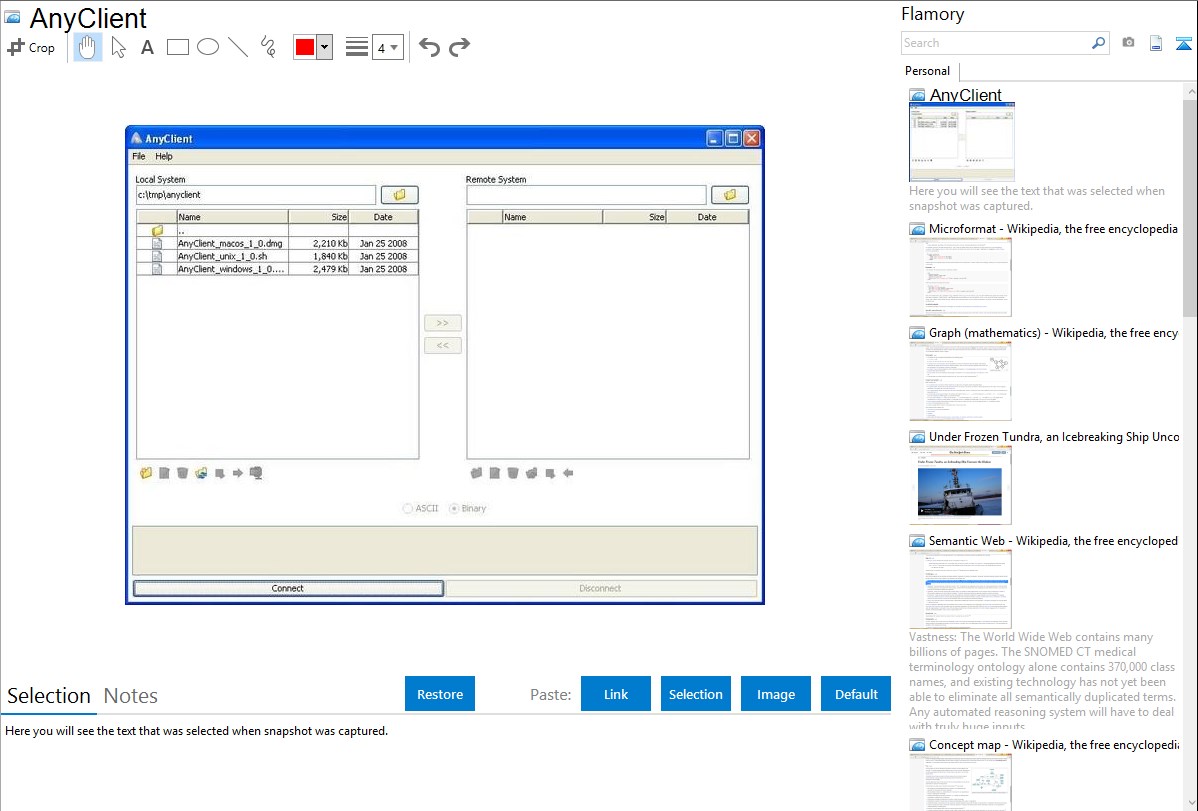Viewport: 1198px width, 811px height.
Task: Select the Crop tool
Action: pos(31,47)
